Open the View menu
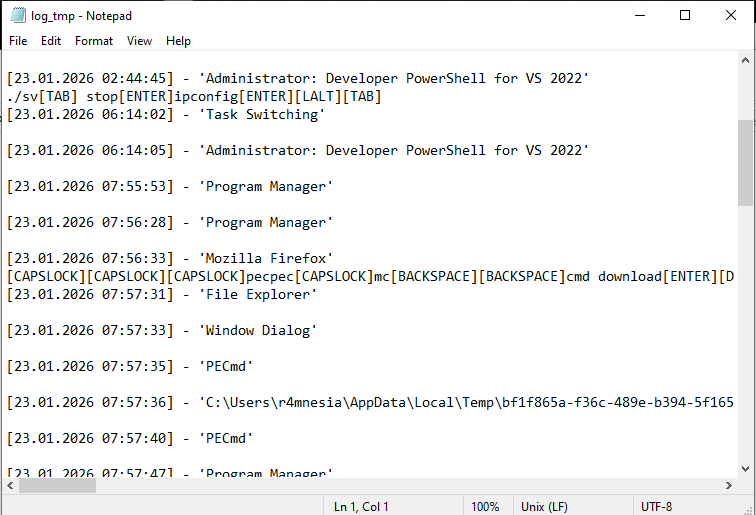The height and width of the screenshot is (515, 756). coord(140,41)
